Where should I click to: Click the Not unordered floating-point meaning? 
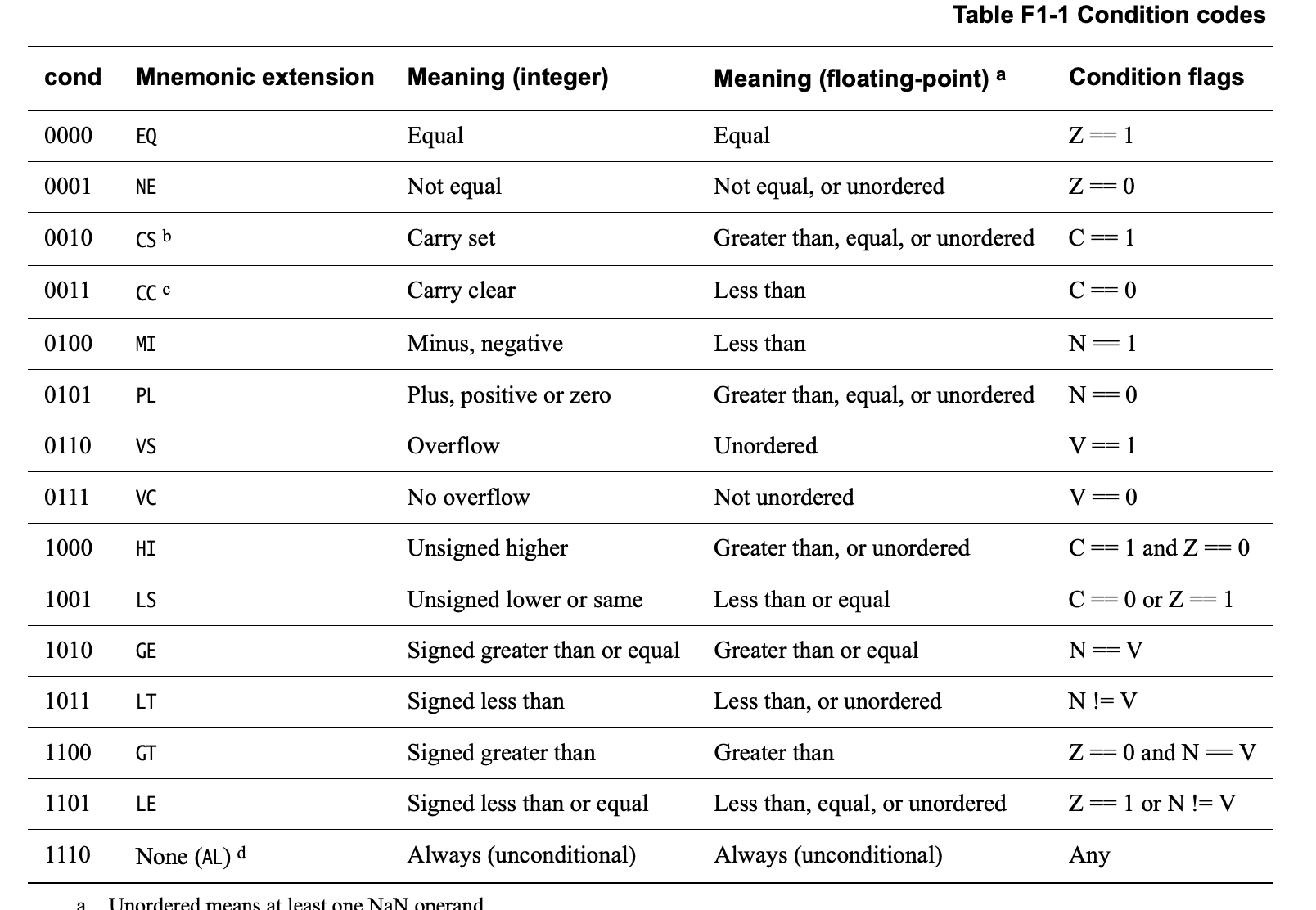tap(783, 498)
